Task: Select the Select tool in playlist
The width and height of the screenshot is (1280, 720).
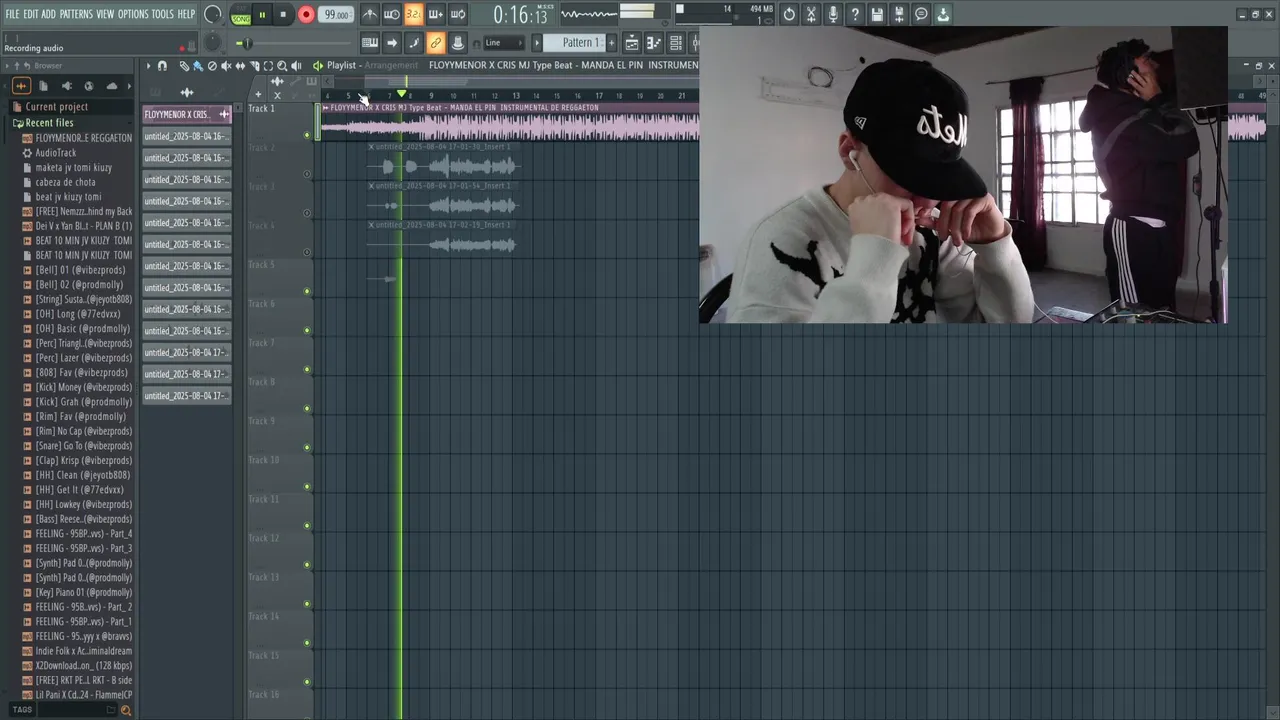Action: pos(268,66)
